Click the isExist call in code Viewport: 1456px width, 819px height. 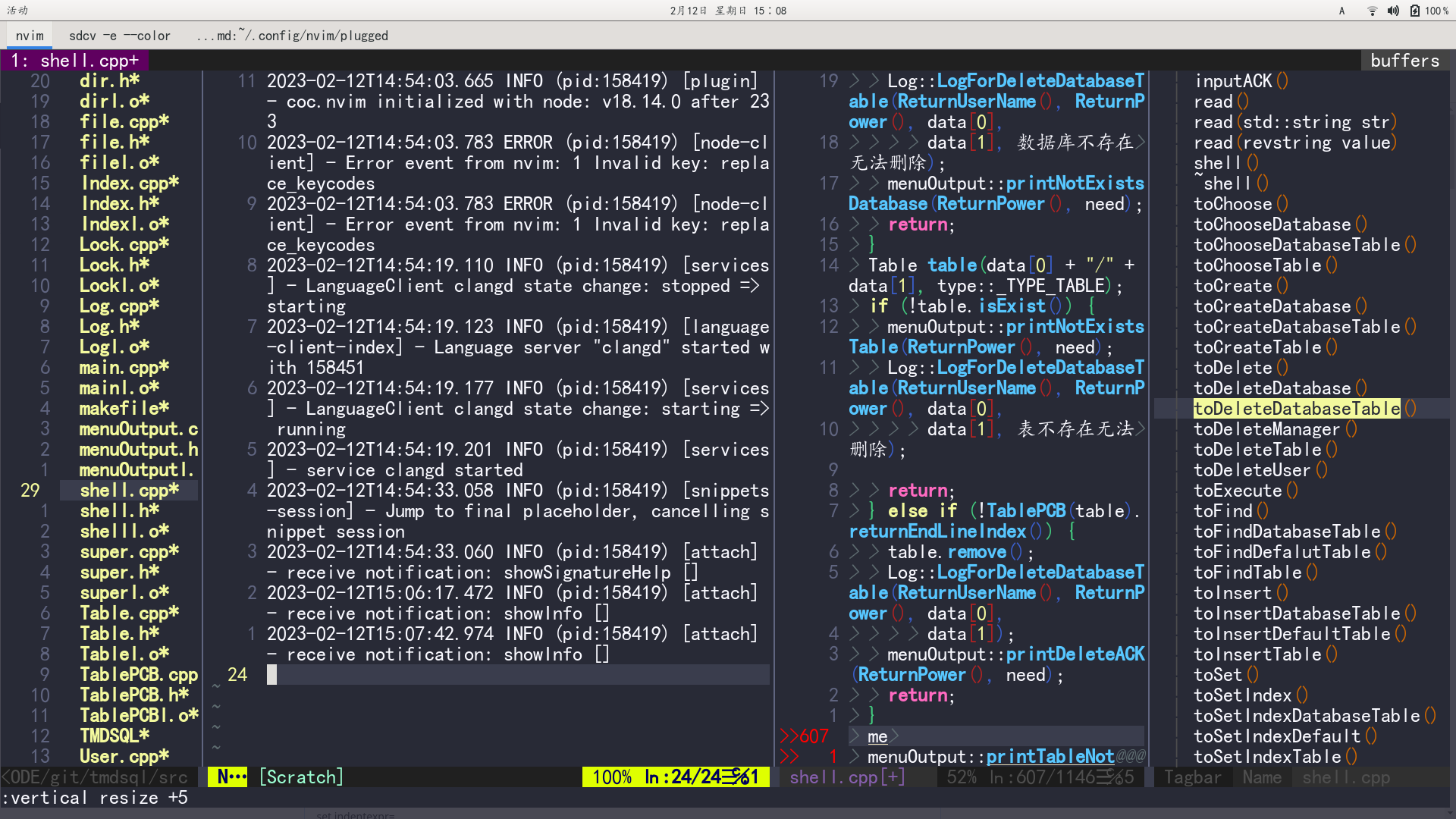pyautogui.click(x=1012, y=306)
